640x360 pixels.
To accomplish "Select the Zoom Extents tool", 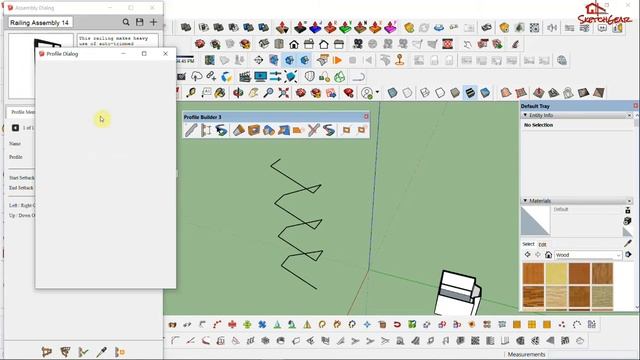I will (284, 93).
